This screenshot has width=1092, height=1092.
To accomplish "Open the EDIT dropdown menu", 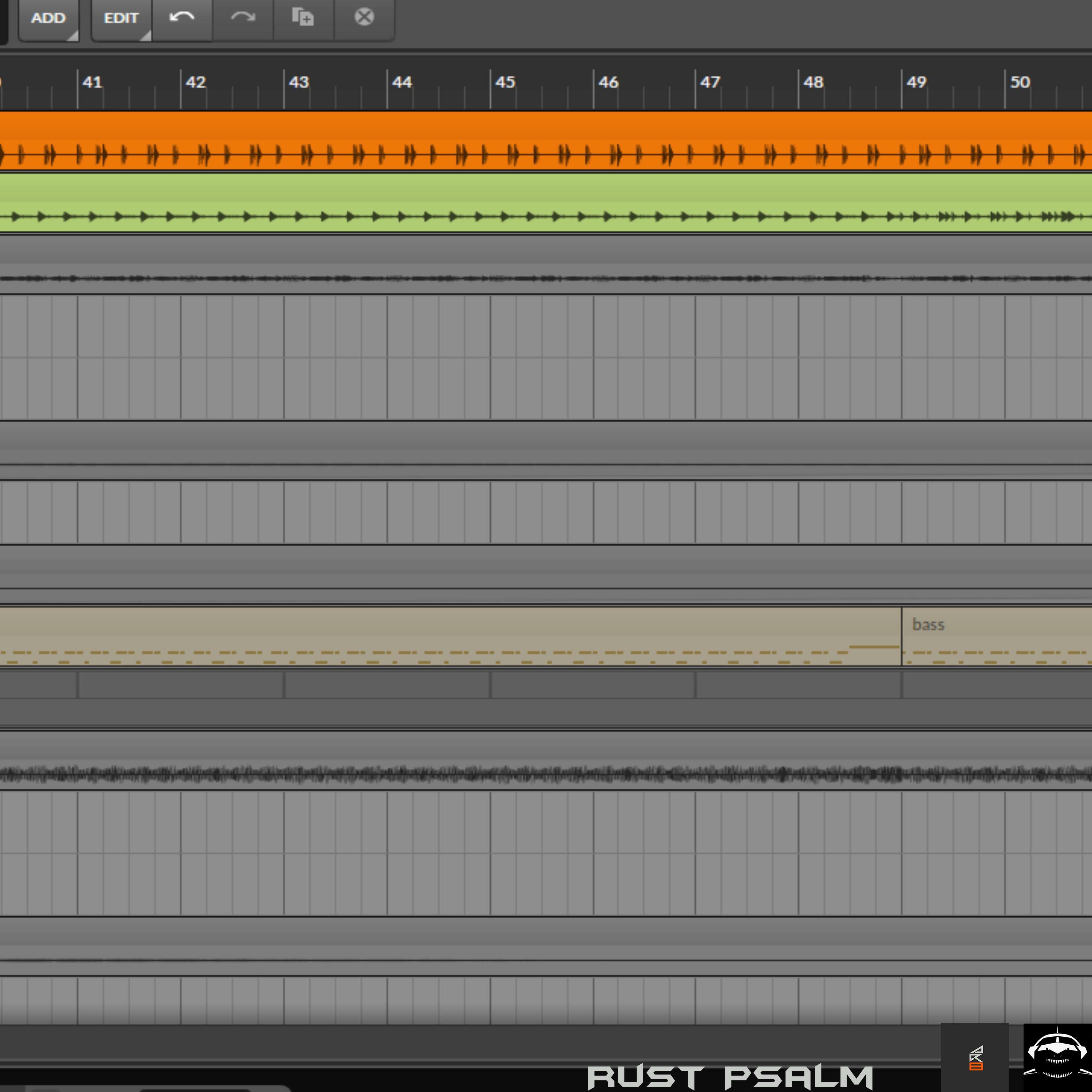I will 121,19.
